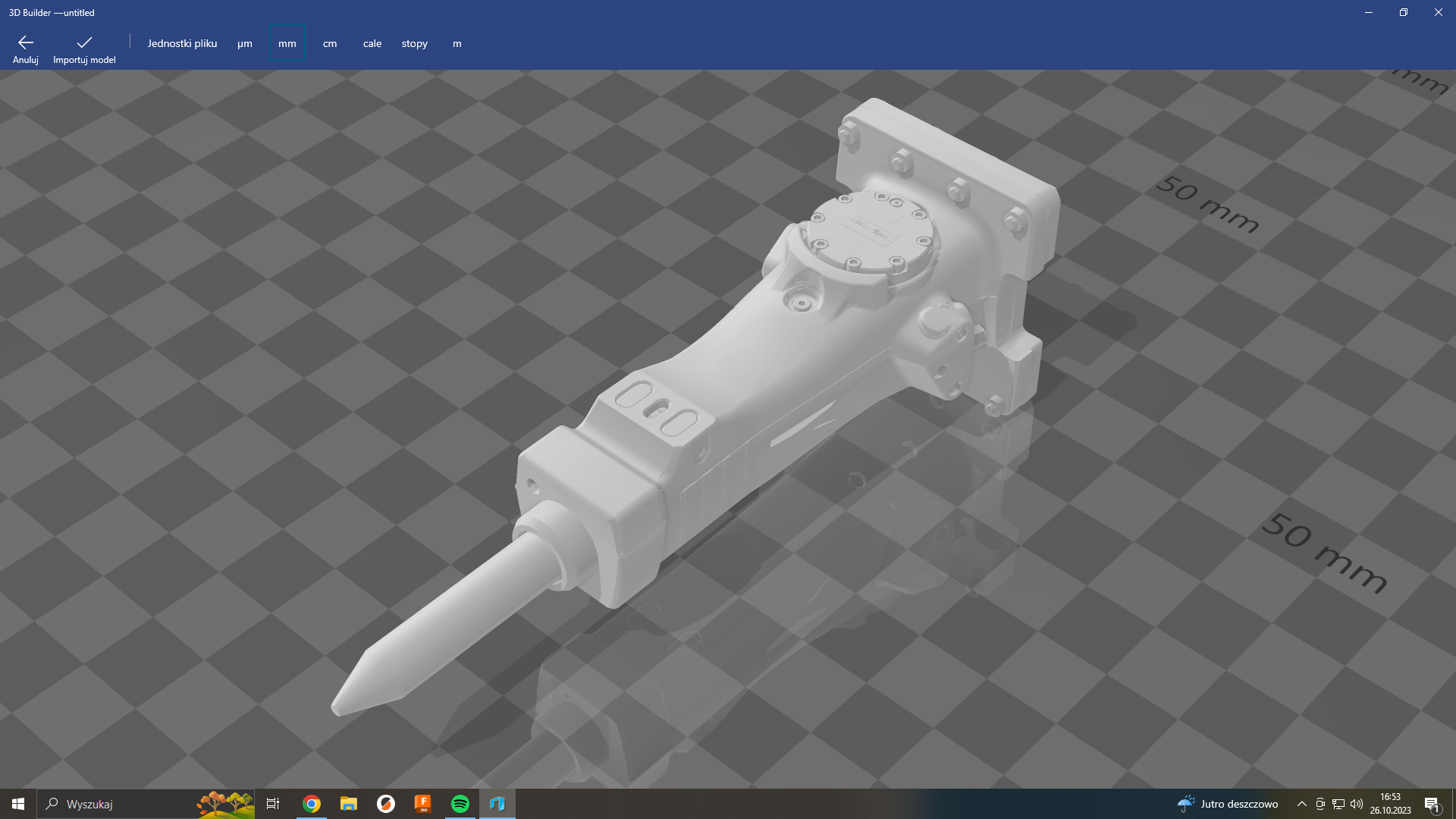Image resolution: width=1456 pixels, height=819 pixels.
Task: Choose stopy (feet) as unit
Action: pyautogui.click(x=414, y=43)
